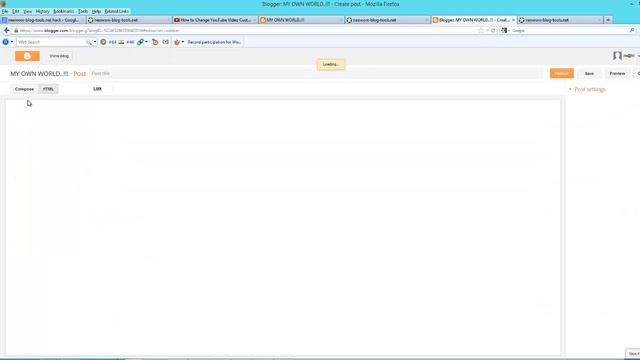Click the link chain toolbar icon
The height and width of the screenshot is (360, 640).
pyautogui.click(x=140, y=42)
